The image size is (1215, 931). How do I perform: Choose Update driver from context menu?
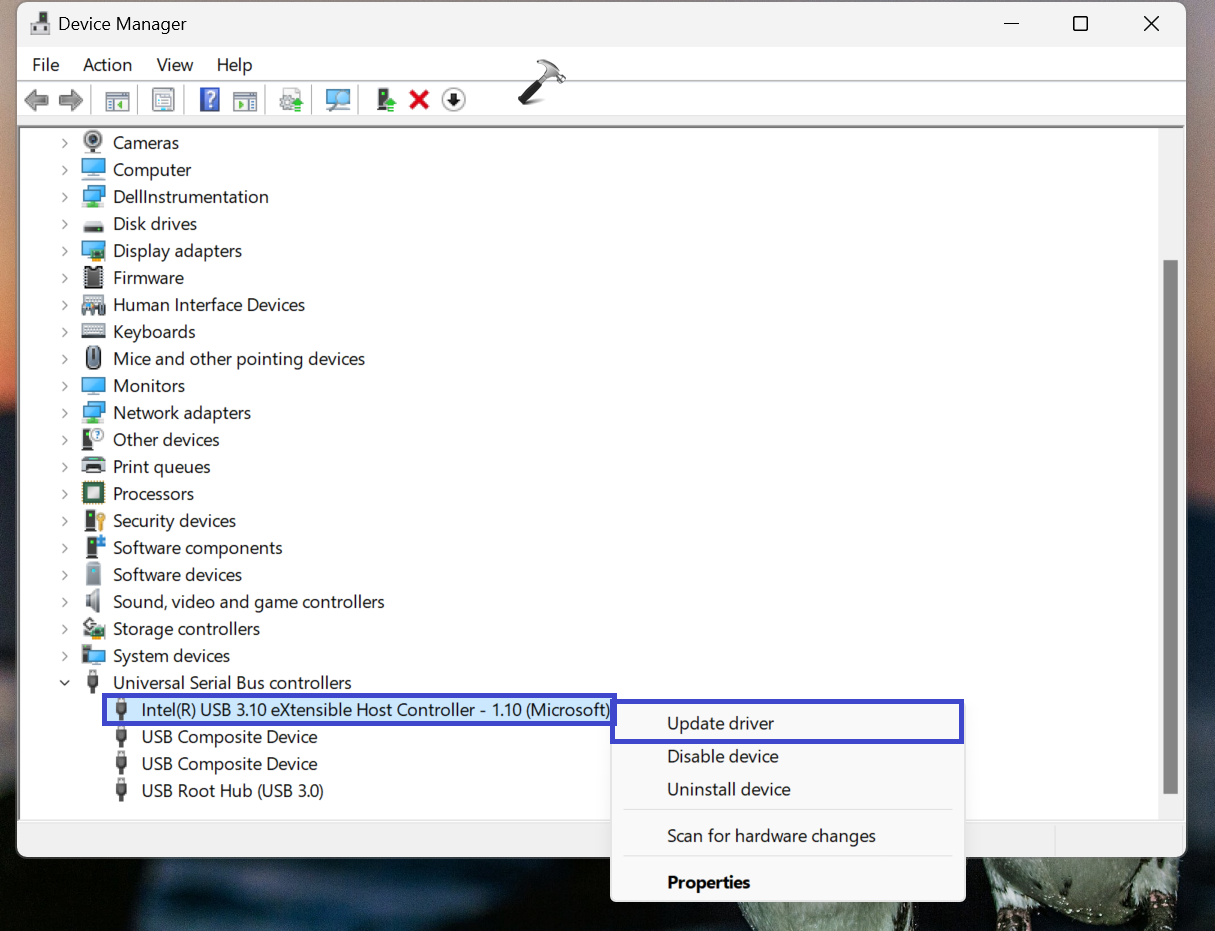point(720,724)
